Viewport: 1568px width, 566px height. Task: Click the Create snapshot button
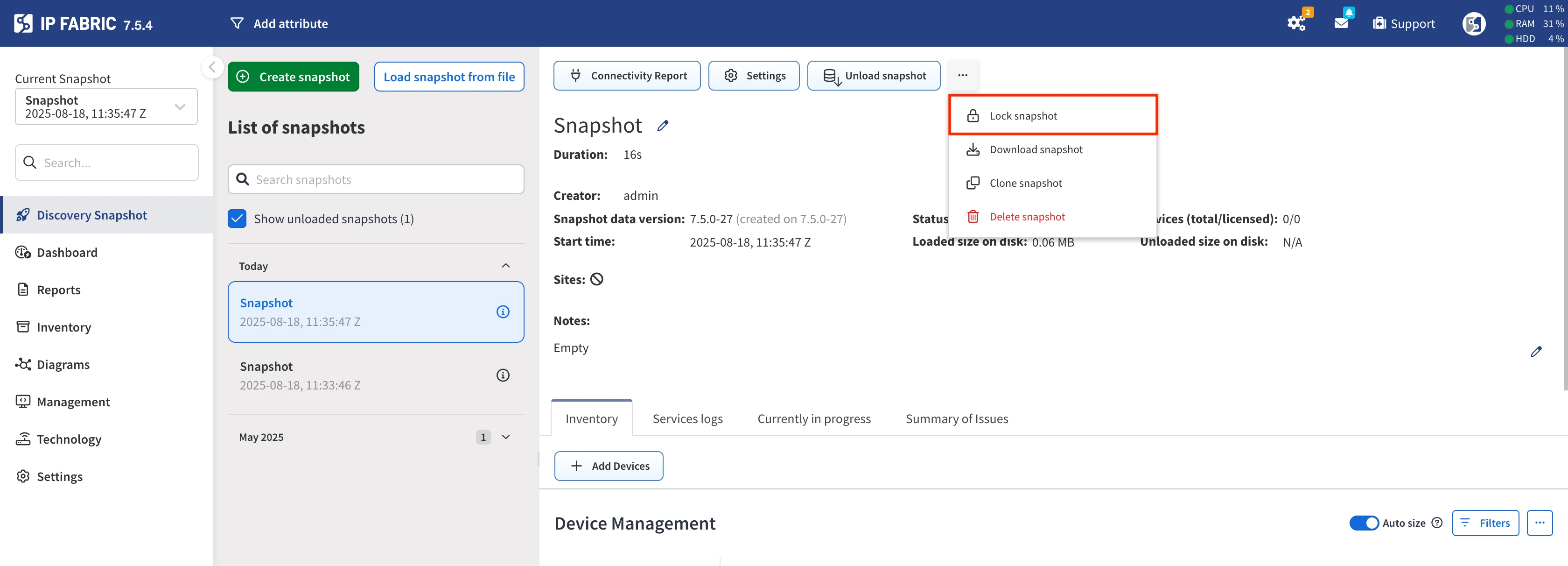(x=294, y=77)
